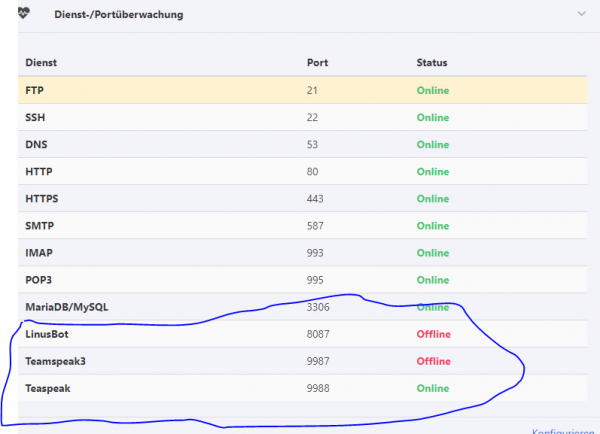Select the SSH service name
The height and width of the screenshot is (434, 600).
[35, 117]
